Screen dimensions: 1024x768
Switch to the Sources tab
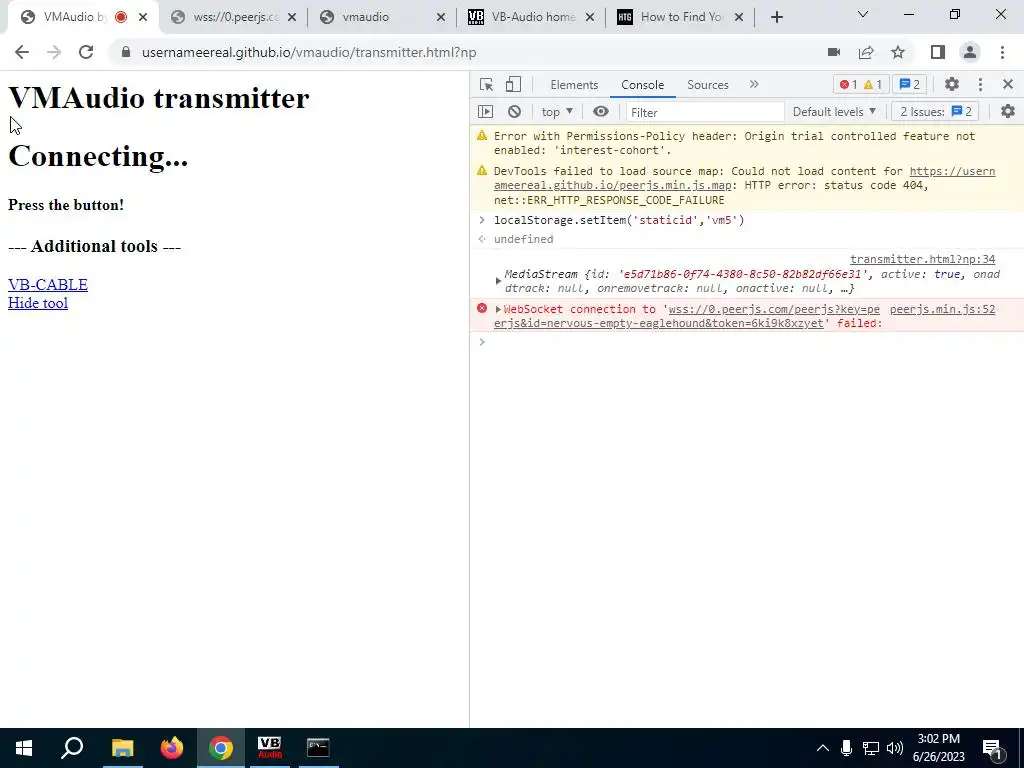pyautogui.click(x=708, y=85)
